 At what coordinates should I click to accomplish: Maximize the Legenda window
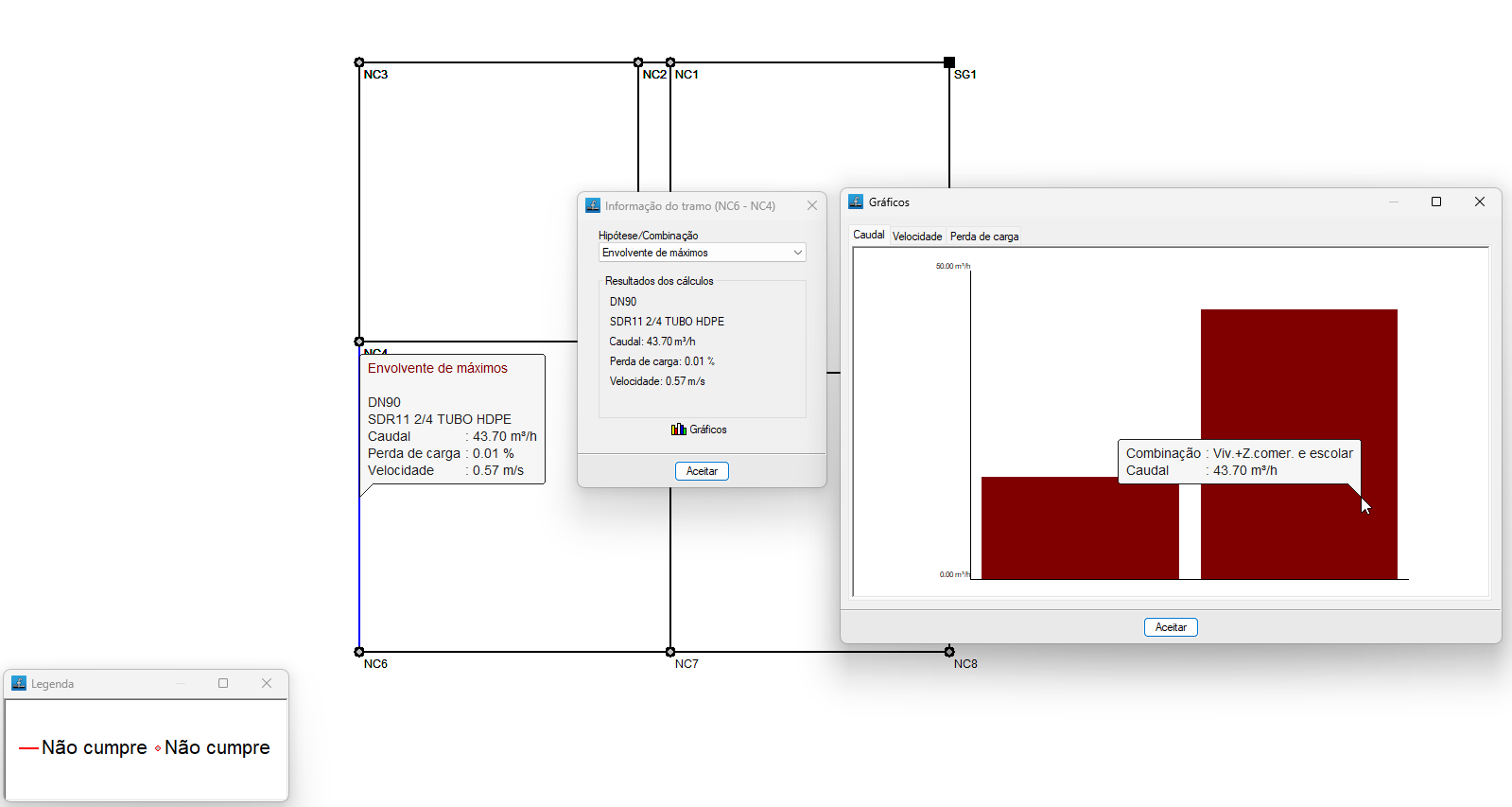[x=223, y=683]
